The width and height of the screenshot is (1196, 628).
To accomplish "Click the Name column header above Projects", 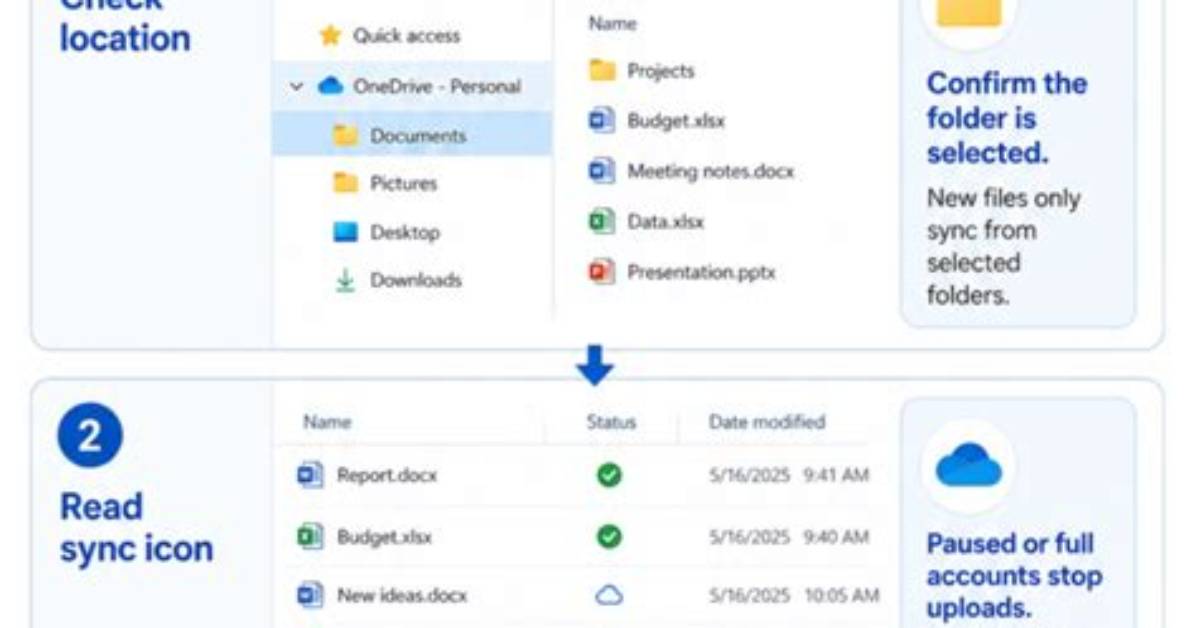I will pos(612,24).
